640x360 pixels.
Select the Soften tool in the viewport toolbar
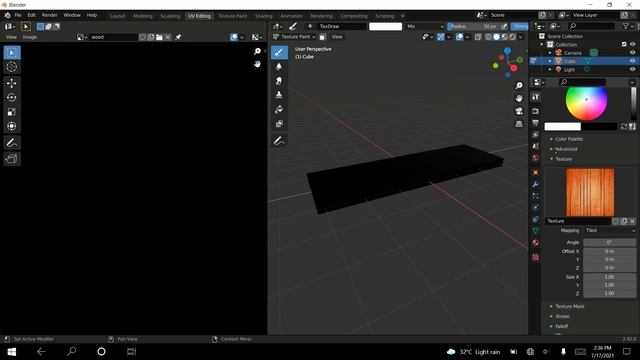[279, 67]
